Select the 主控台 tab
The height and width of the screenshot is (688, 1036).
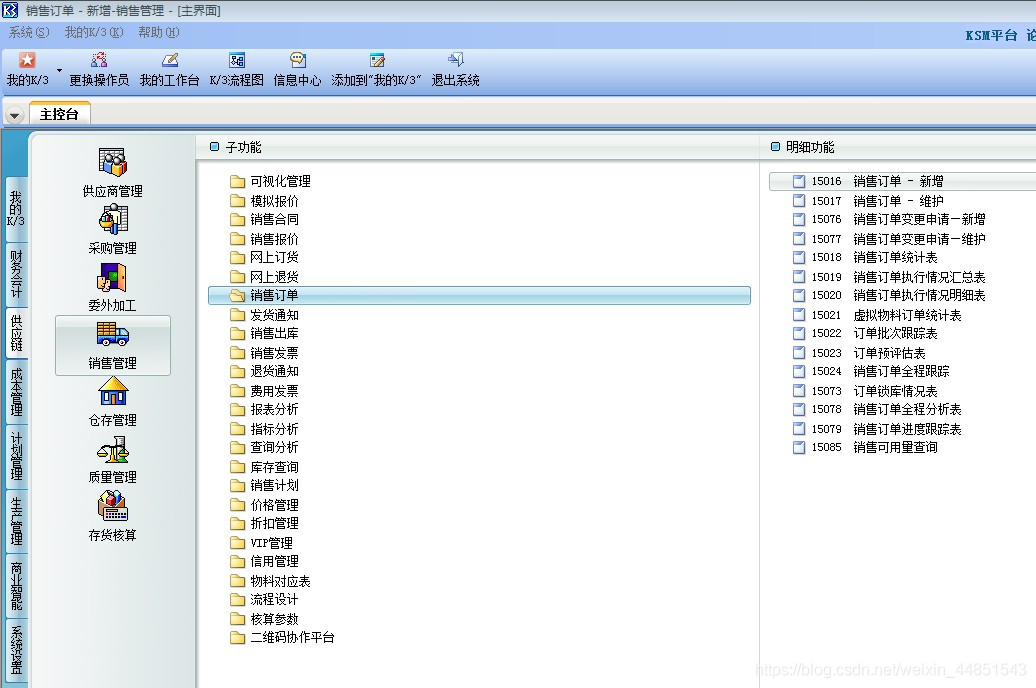[x=59, y=114]
